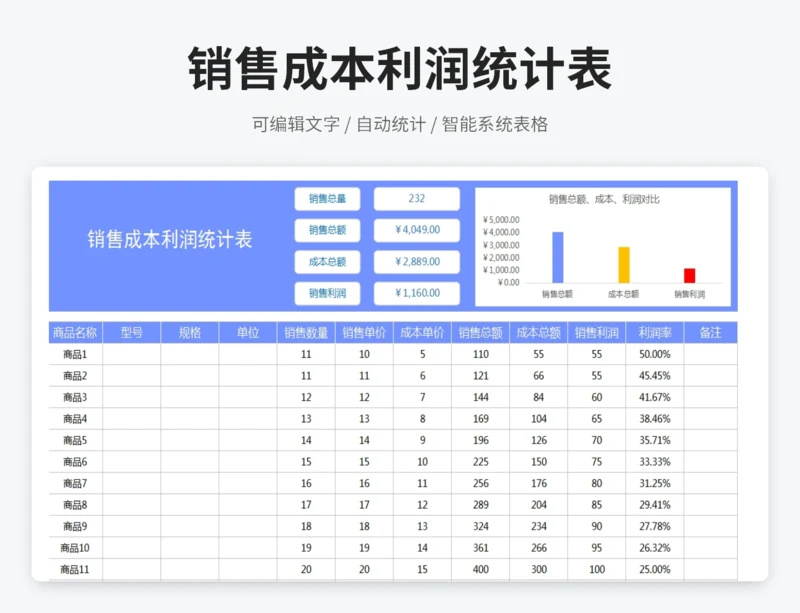Viewport: 800px width, 613px height.
Task: Click the 商品7 row name cell
Action: click(x=76, y=483)
